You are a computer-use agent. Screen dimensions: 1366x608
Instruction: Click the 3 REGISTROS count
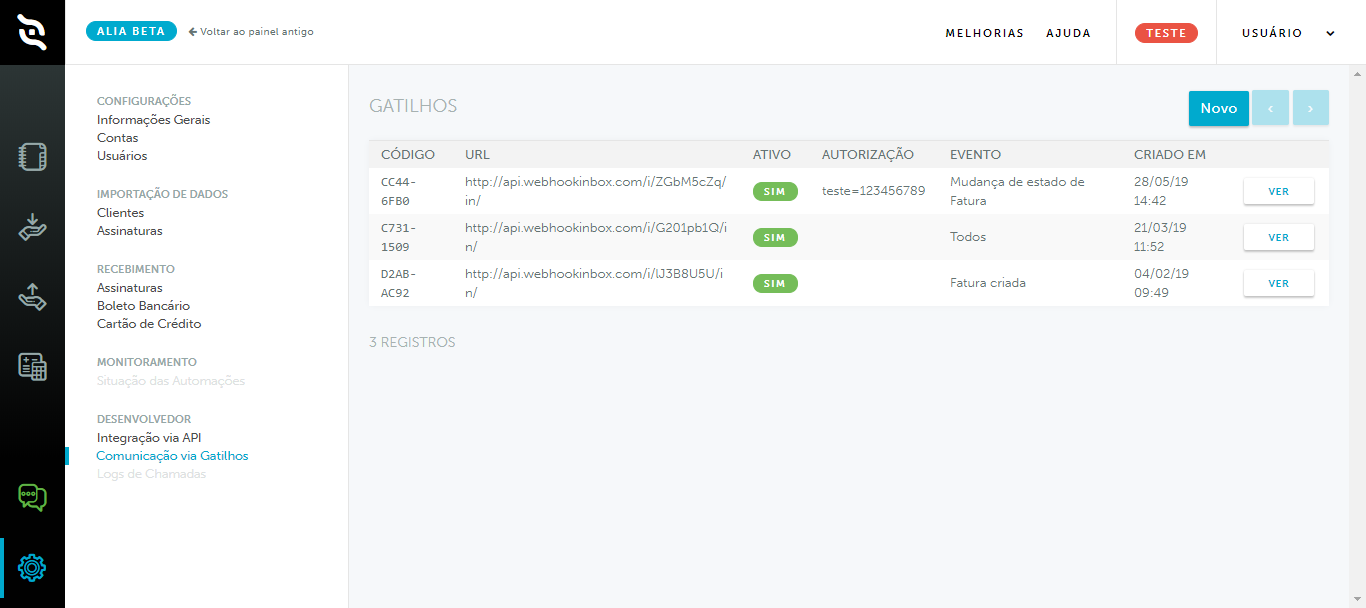click(412, 342)
